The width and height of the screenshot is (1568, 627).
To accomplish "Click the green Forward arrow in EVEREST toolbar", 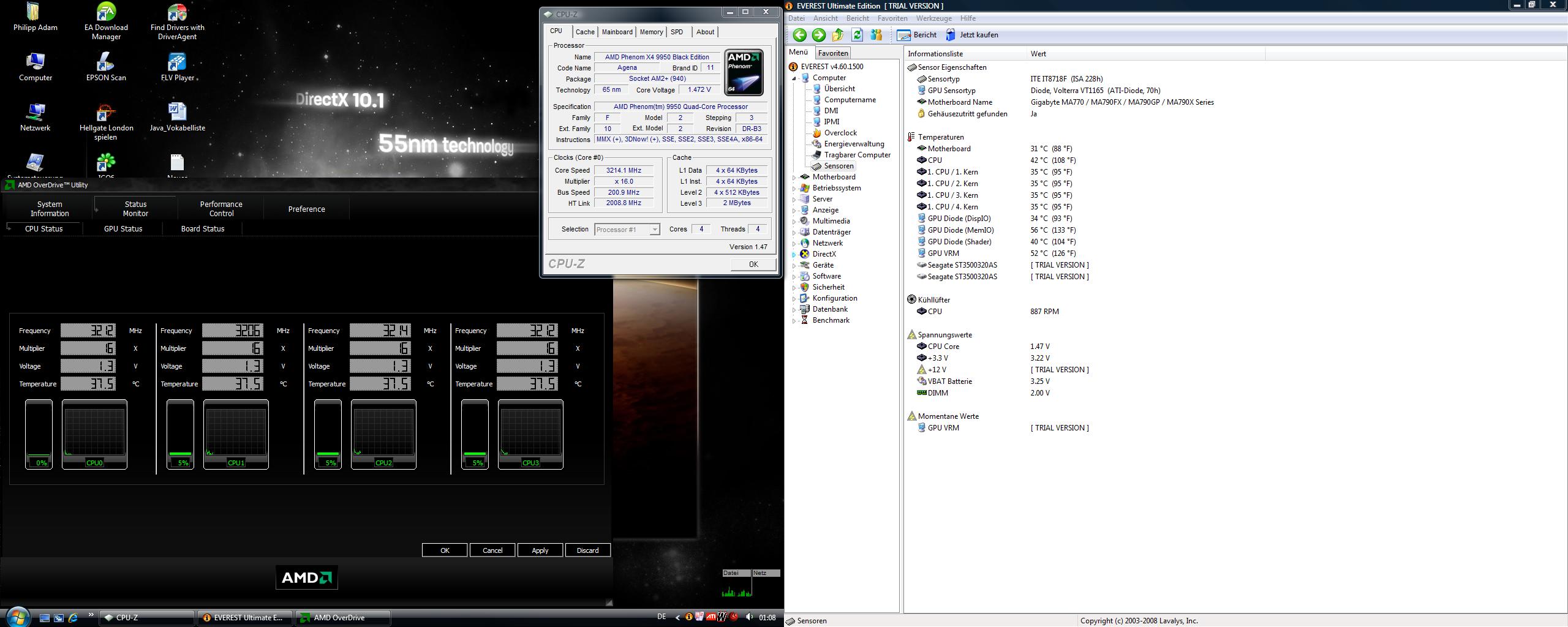I will pyautogui.click(x=818, y=35).
